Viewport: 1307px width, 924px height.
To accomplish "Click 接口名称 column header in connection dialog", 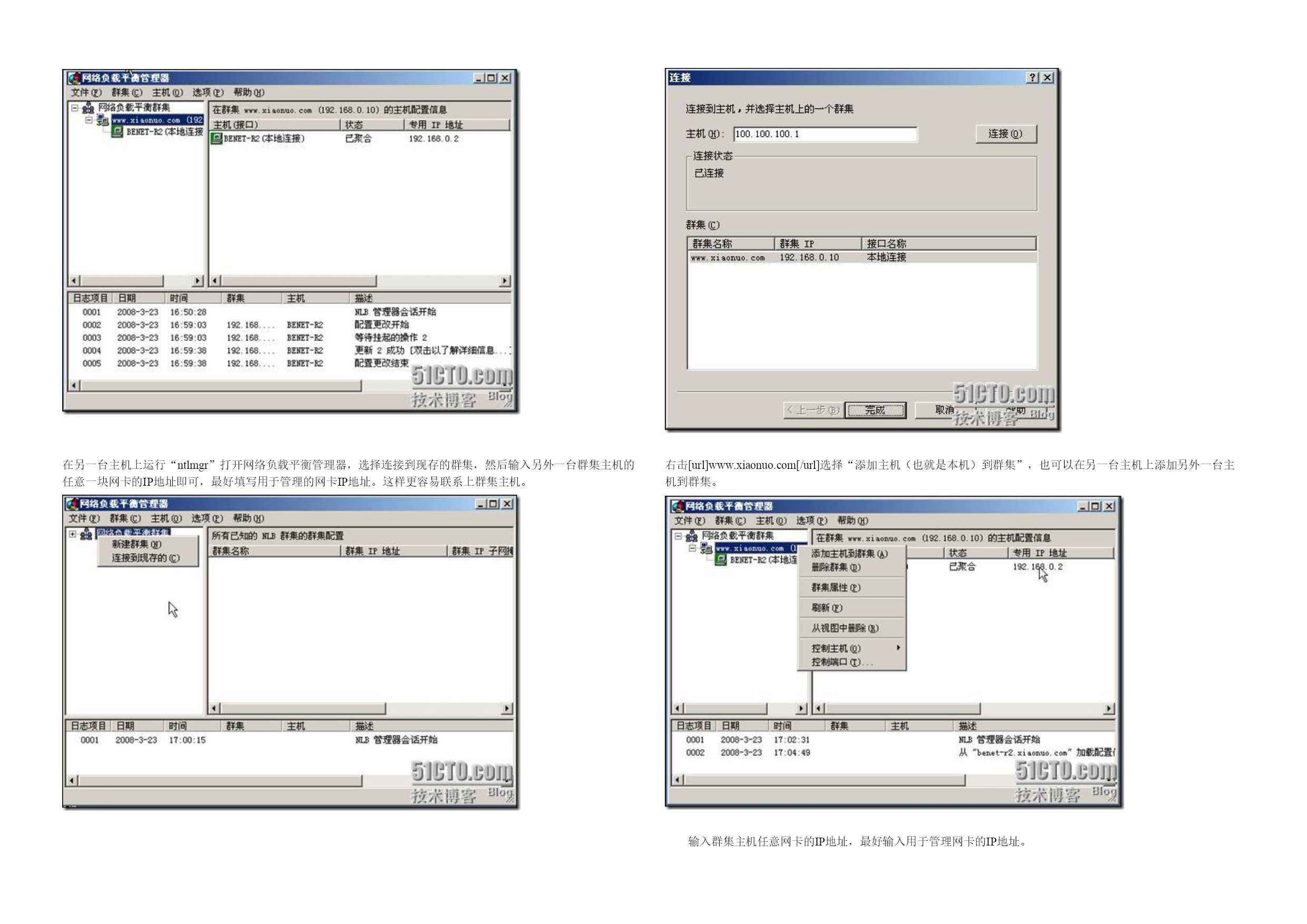I will (x=948, y=244).
